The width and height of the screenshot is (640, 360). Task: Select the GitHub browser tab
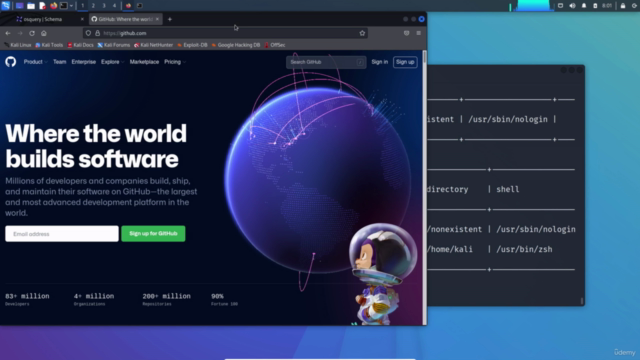126,19
